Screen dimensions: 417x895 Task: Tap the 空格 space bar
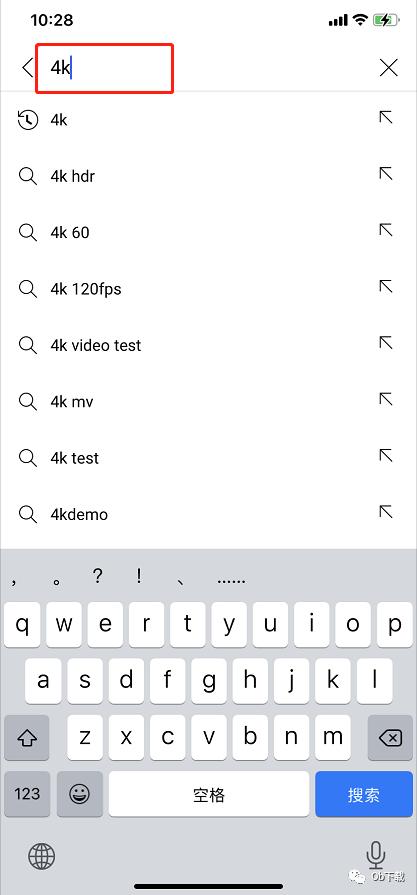[209, 794]
